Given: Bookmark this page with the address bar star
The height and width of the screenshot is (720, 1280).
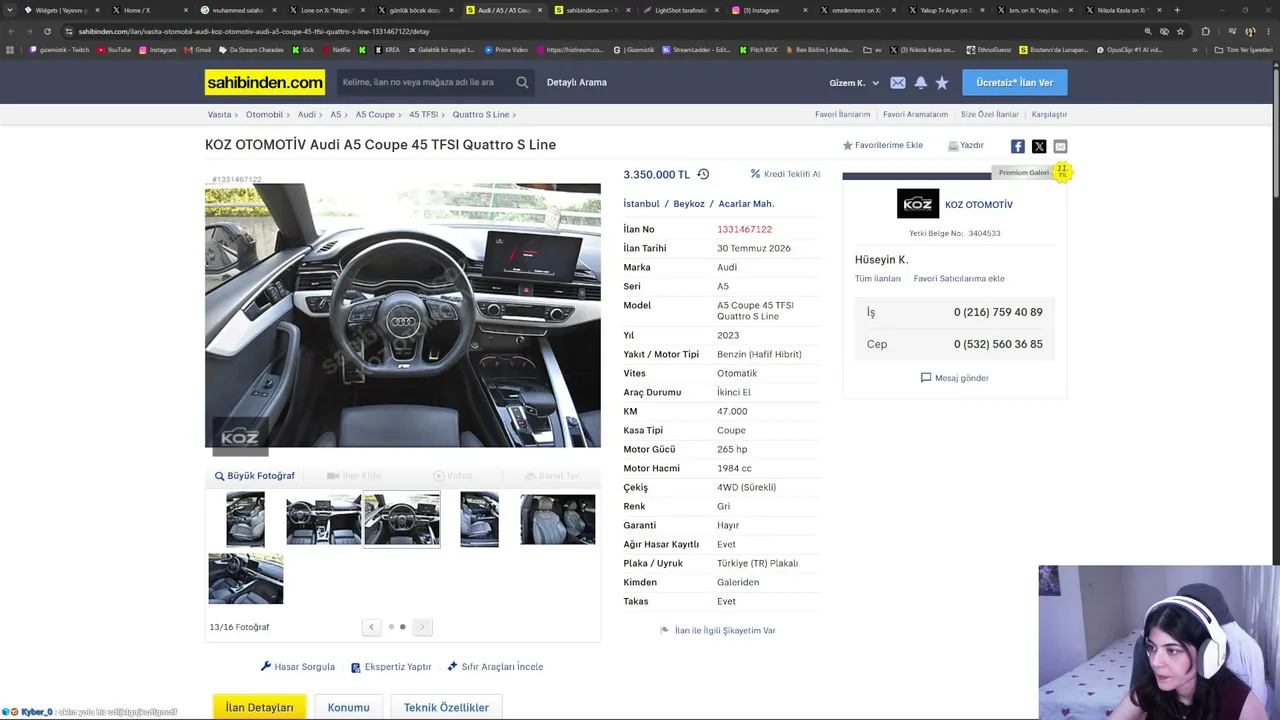Looking at the screenshot, I should [1180, 31].
